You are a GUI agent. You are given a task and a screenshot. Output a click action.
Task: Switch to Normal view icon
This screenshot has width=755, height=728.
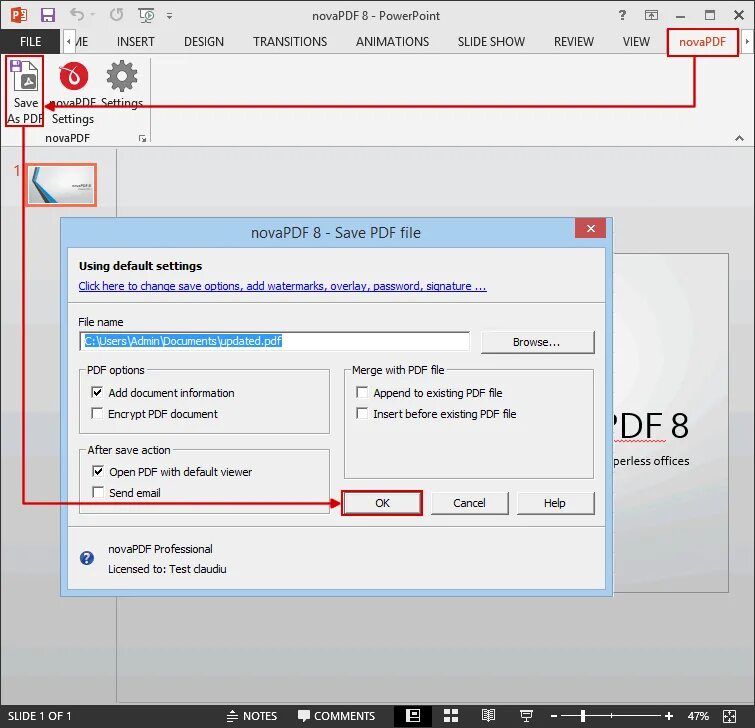coord(413,716)
